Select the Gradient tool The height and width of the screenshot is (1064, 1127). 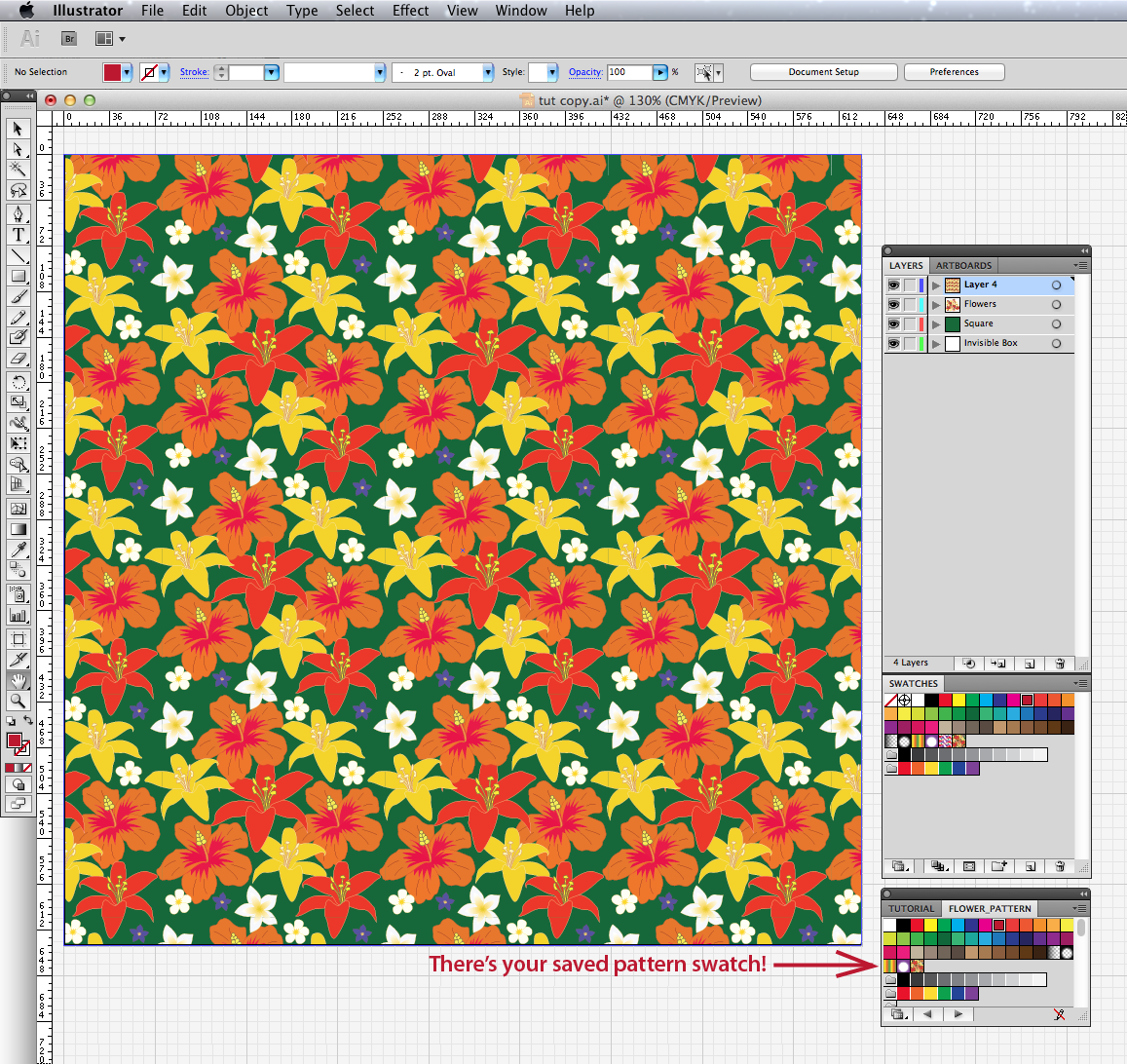pos(18,528)
